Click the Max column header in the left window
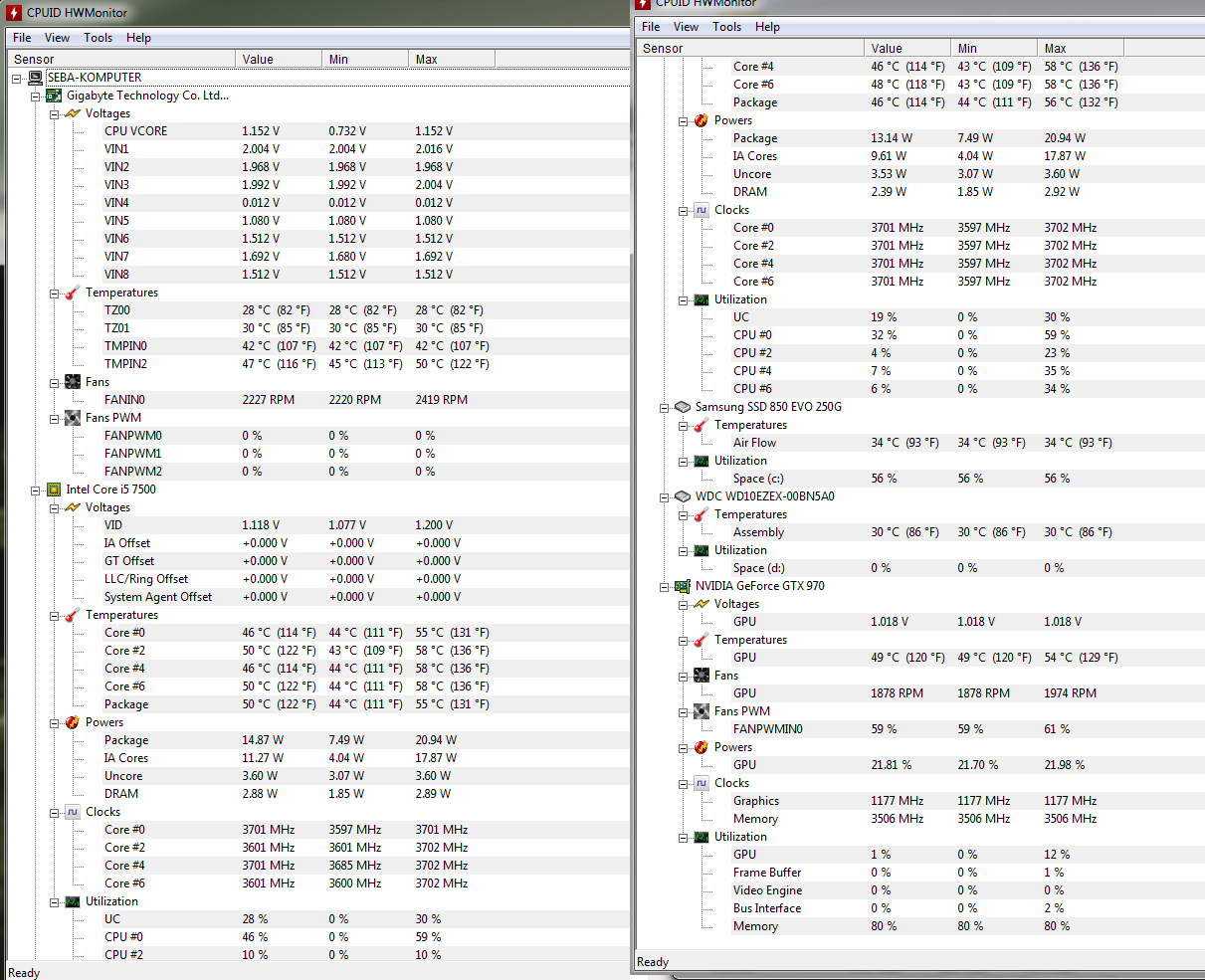Screen dimensions: 1205x980 pos(452,59)
